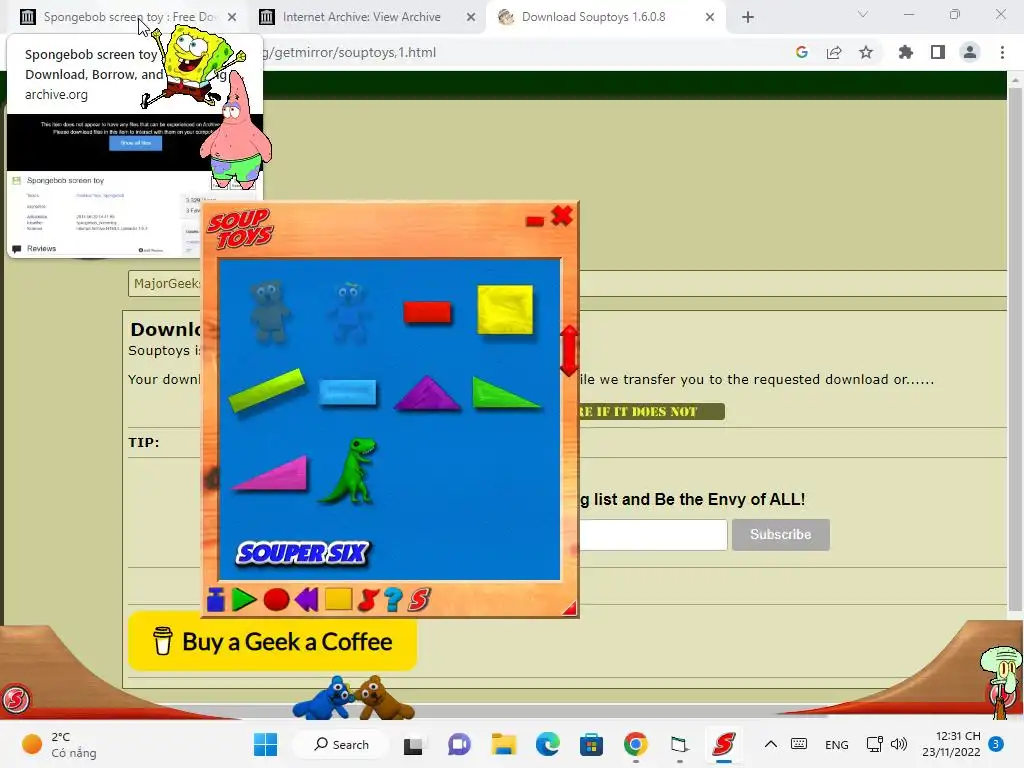Click the red music note icon
The image size is (1024, 768).
tap(368, 600)
